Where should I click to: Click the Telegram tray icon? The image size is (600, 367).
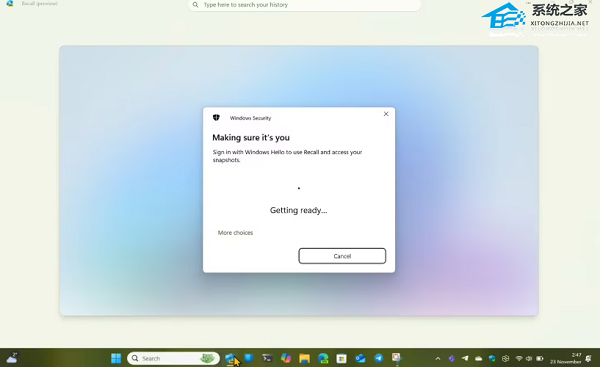click(x=465, y=358)
